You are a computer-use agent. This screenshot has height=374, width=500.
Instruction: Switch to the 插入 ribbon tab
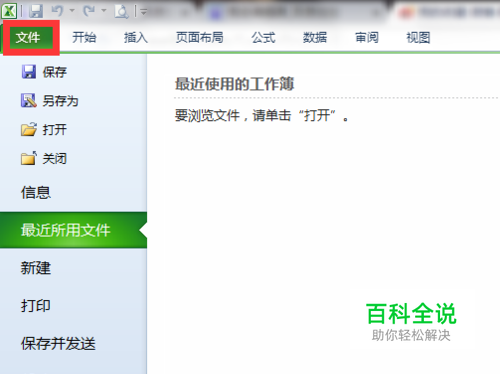[136, 37]
